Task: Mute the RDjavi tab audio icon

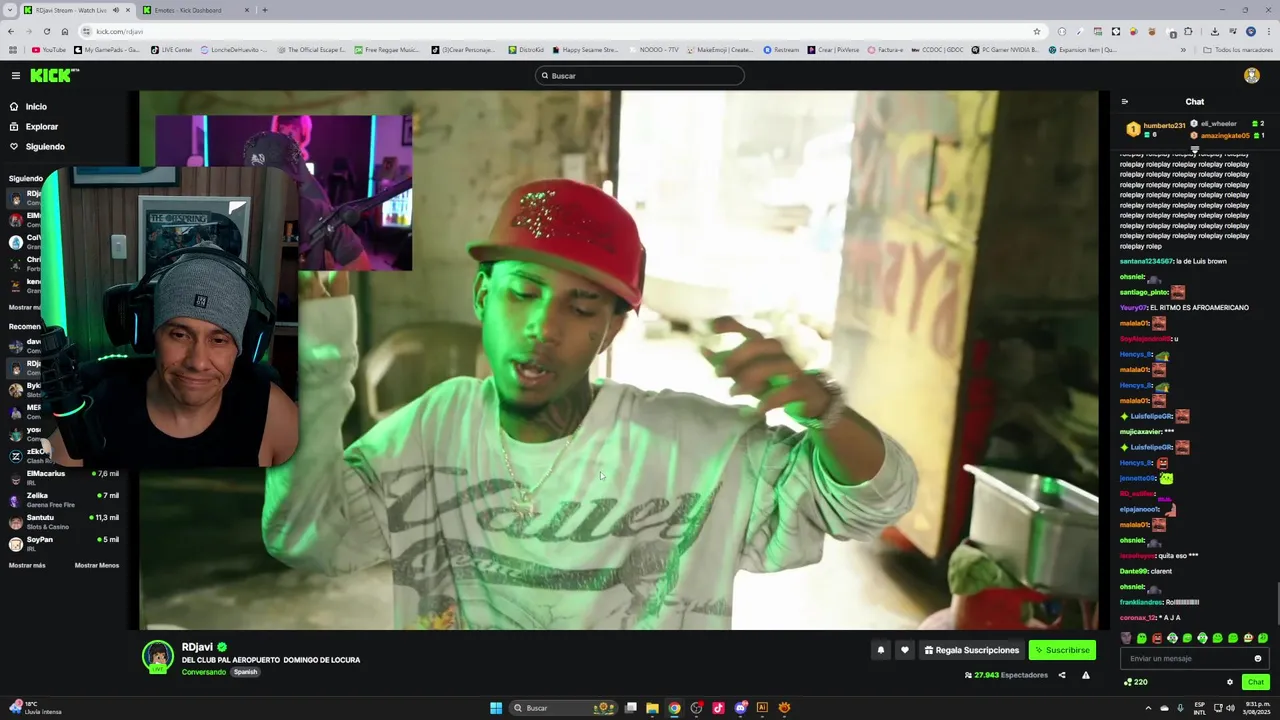Action: coord(116,10)
